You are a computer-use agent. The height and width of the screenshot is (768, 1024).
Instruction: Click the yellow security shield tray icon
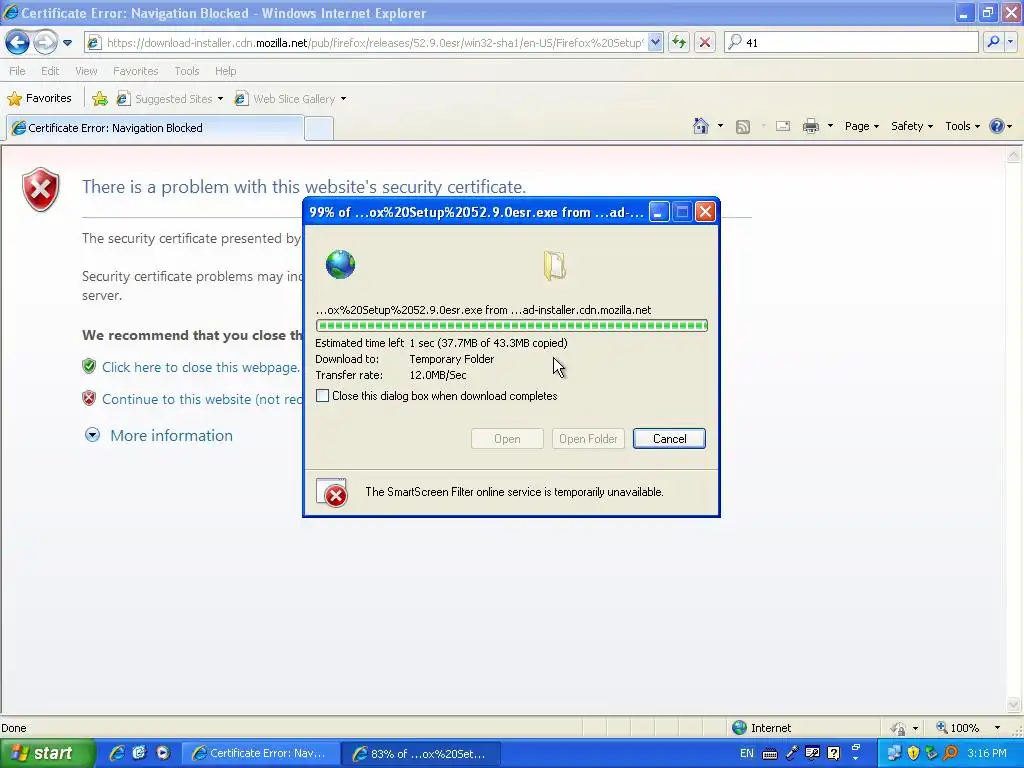click(x=913, y=754)
